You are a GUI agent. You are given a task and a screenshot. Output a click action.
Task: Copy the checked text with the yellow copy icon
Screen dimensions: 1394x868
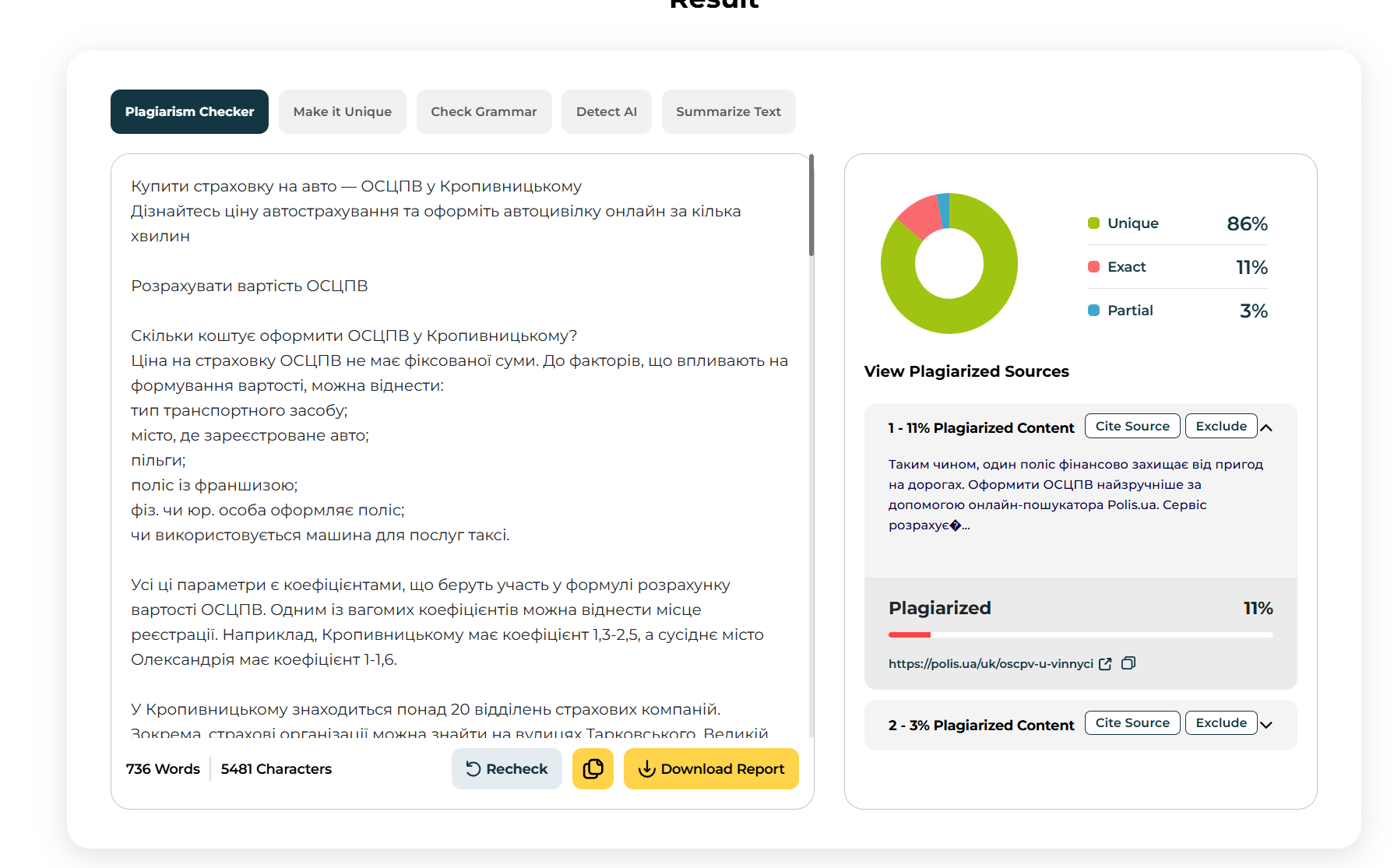pos(593,768)
